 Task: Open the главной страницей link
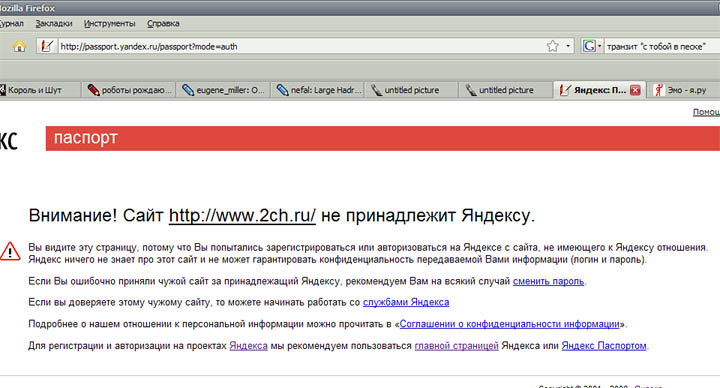tap(456, 345)
